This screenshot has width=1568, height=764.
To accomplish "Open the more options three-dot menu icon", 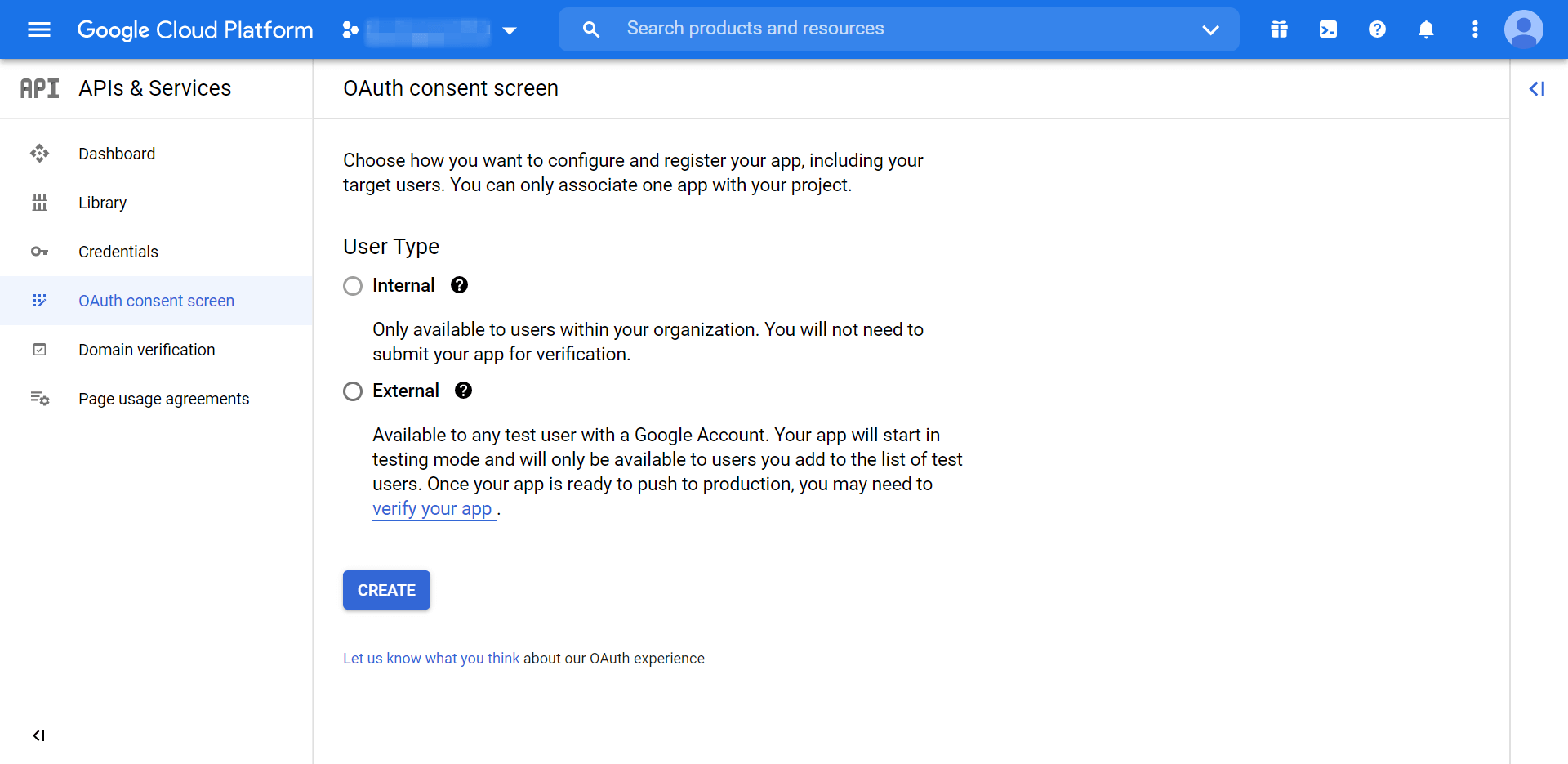I will [x=1475, y=29].
